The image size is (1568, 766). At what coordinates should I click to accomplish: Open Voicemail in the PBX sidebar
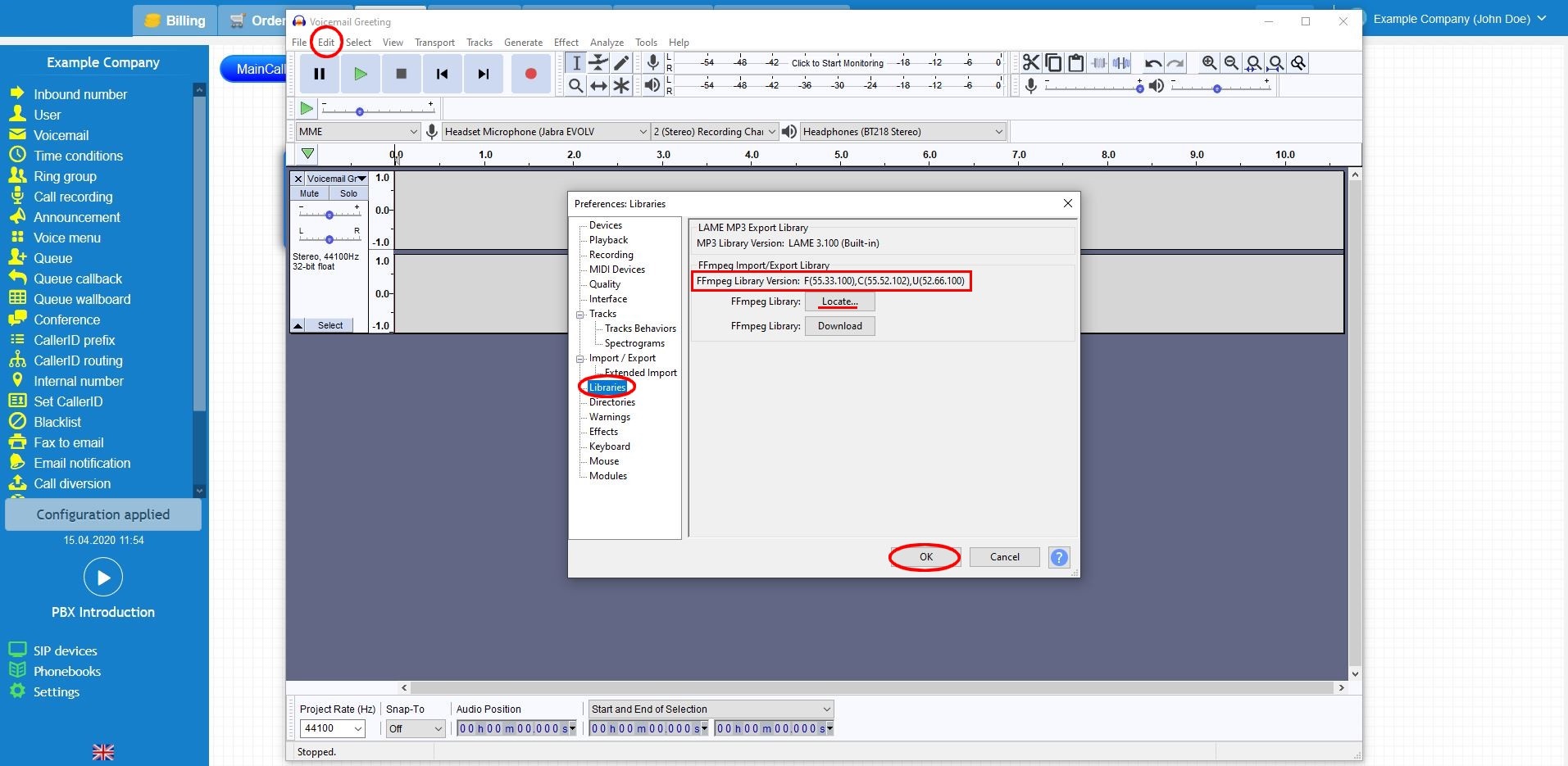click(61, 135)
